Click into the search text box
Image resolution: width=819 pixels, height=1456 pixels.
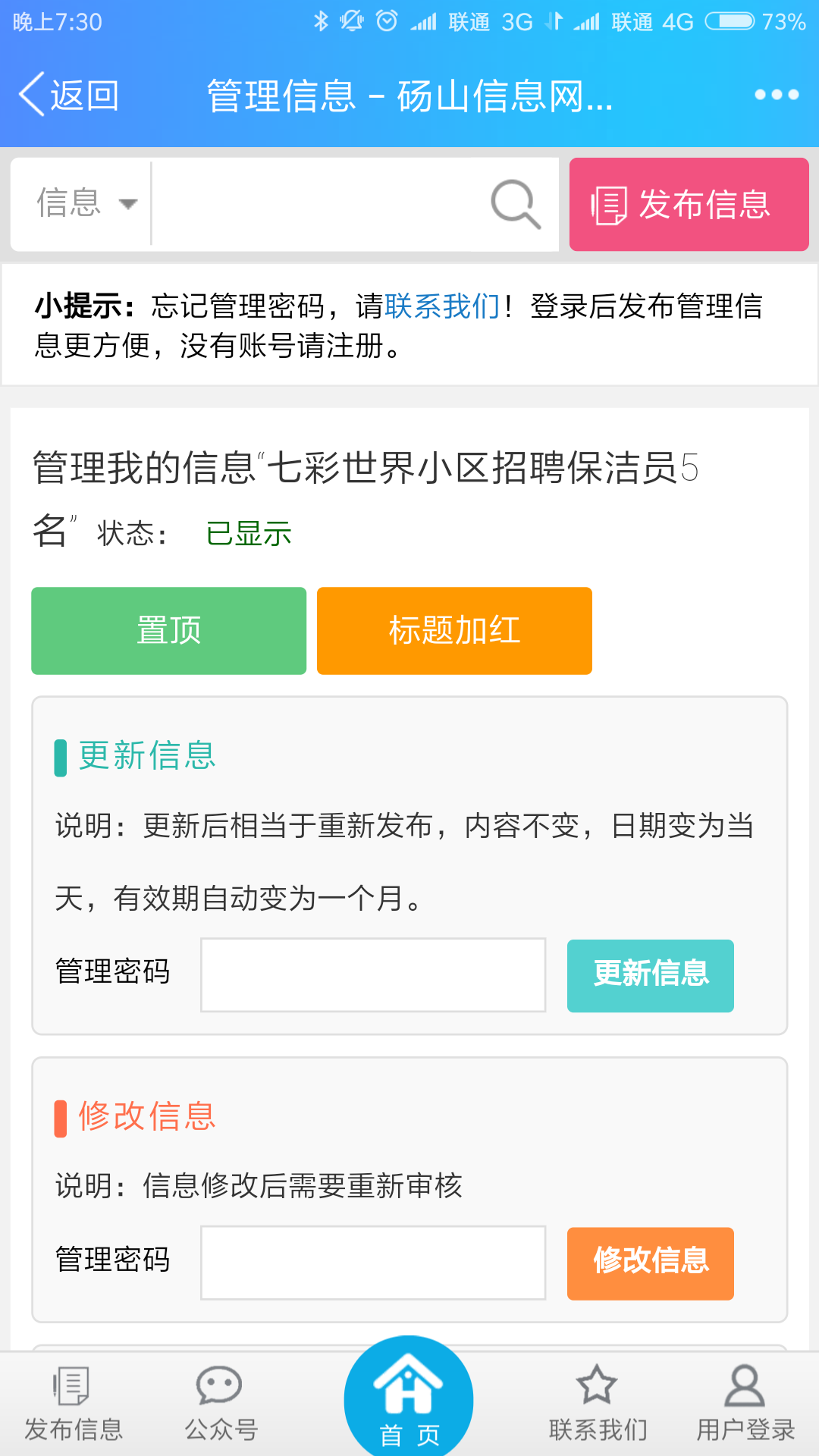[x=318, y=204]
